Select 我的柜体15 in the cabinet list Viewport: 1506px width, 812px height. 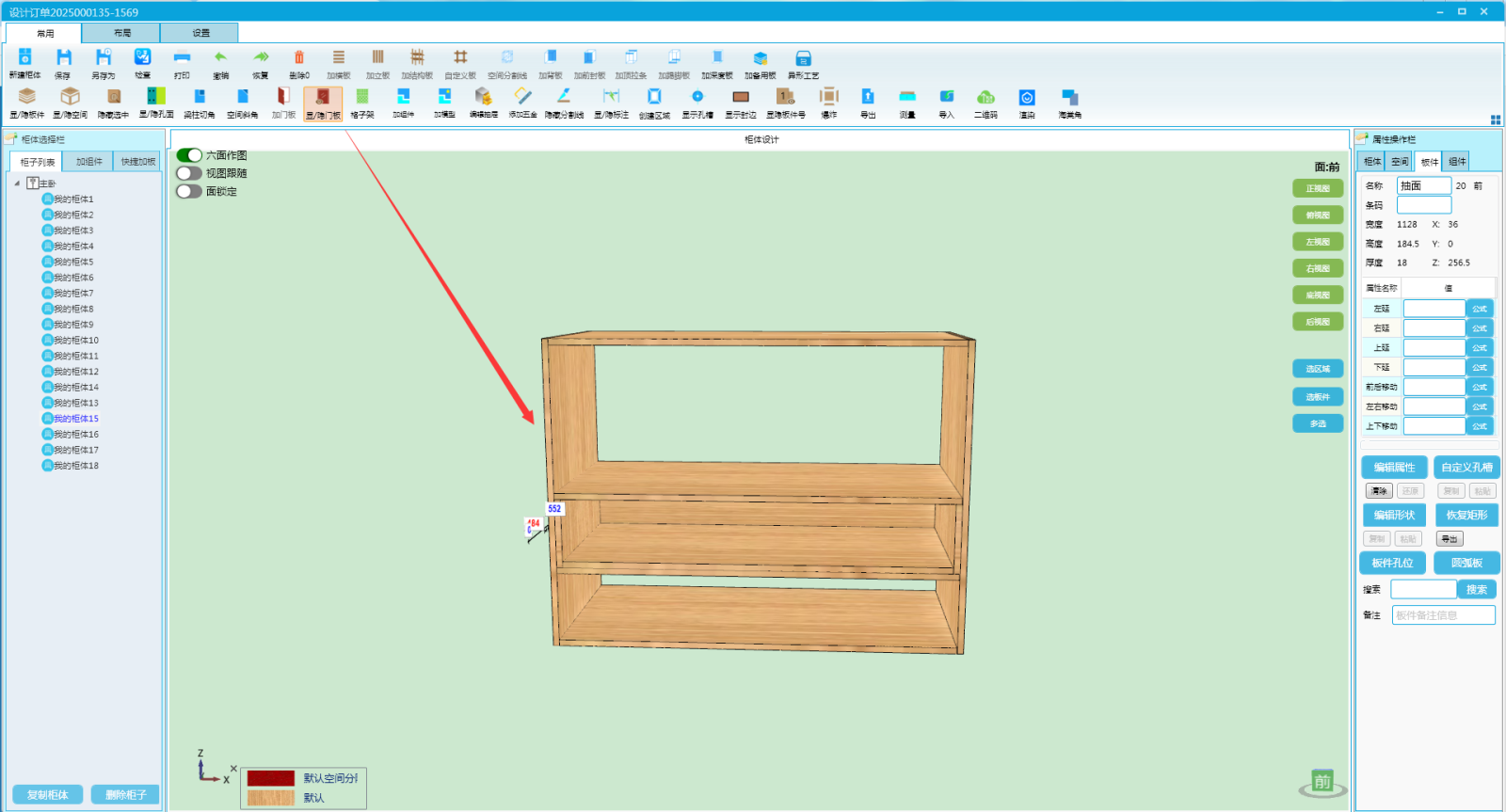(x=76, y=419)
